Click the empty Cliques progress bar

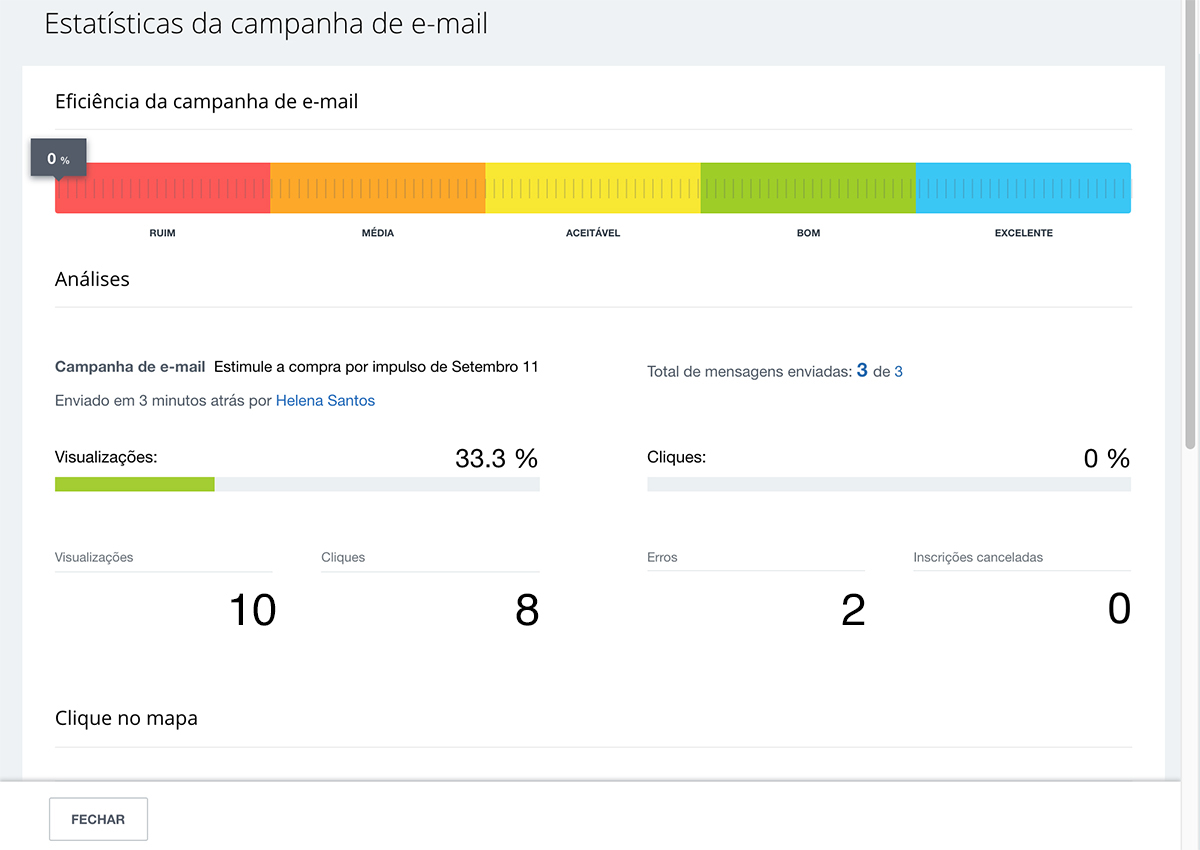pyautogui.click(x=888, y=484)
